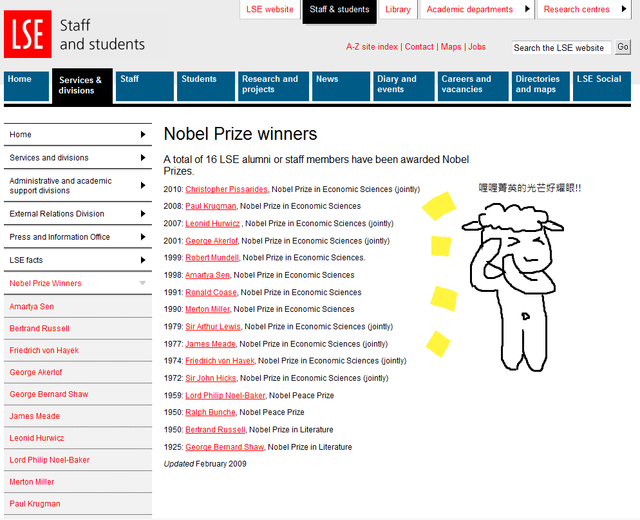This screenshot has height=520, width=640.
Task: Open Lord Philip Noel-Baker link in the winners list
Action: (225, 396)
